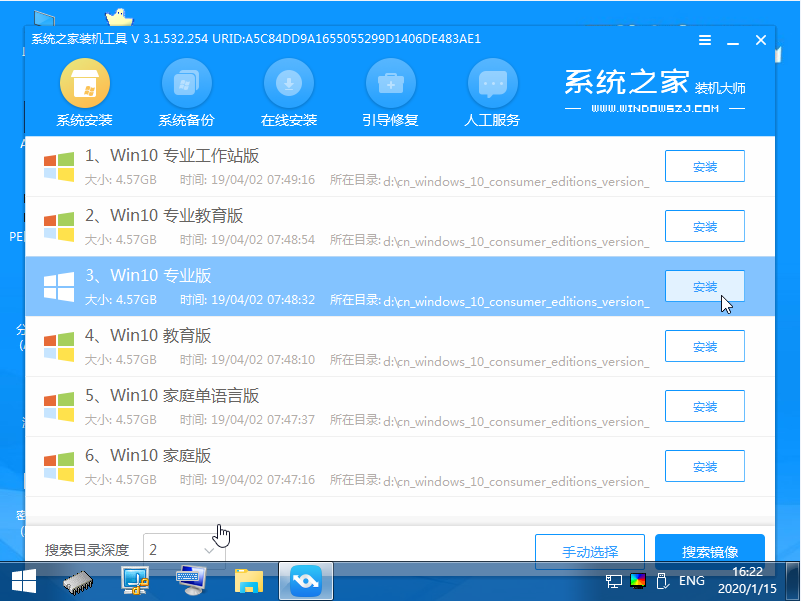Open the 系统安装 section
The width and height of the screenshot is (801, 601).
click(x=84, y=90)
